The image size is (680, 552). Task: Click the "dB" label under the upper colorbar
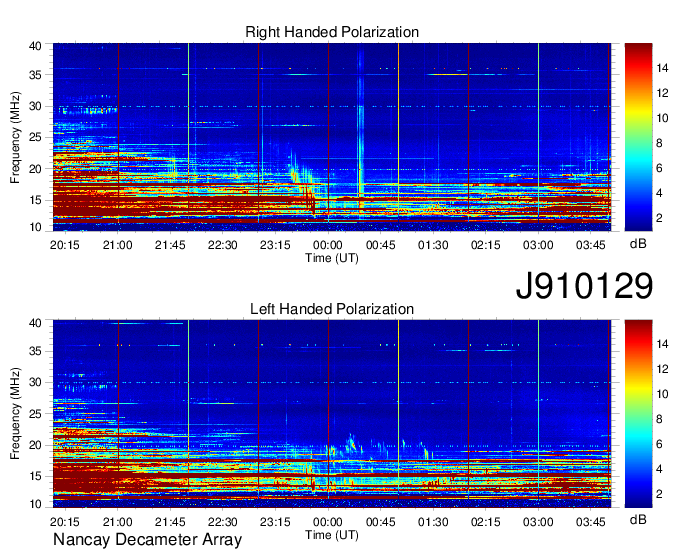[638, 244]
